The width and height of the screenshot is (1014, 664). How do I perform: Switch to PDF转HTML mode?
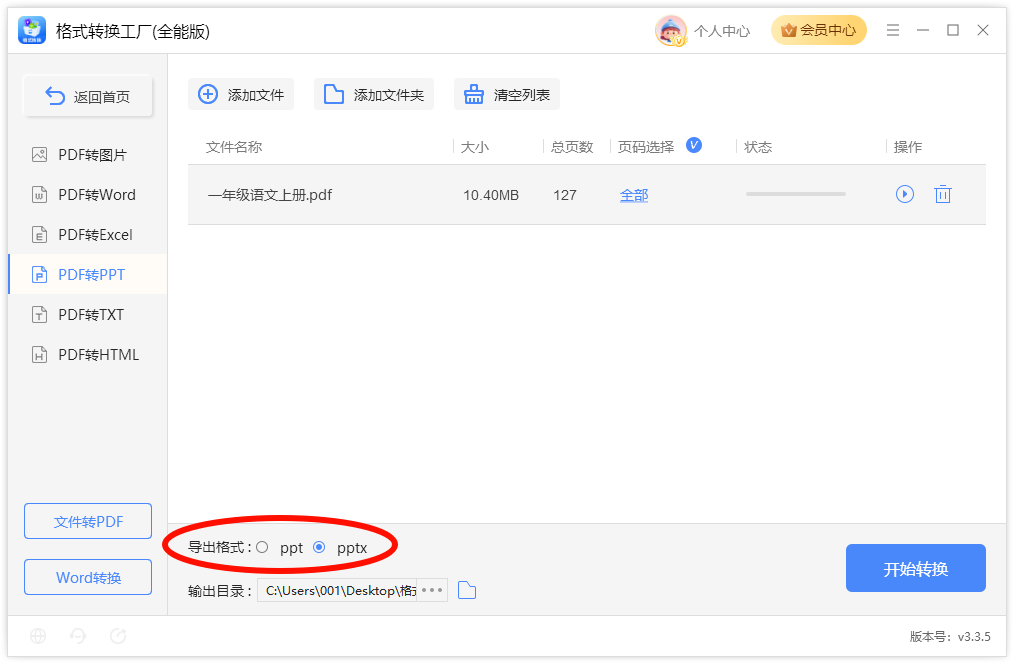pos(87,355)
